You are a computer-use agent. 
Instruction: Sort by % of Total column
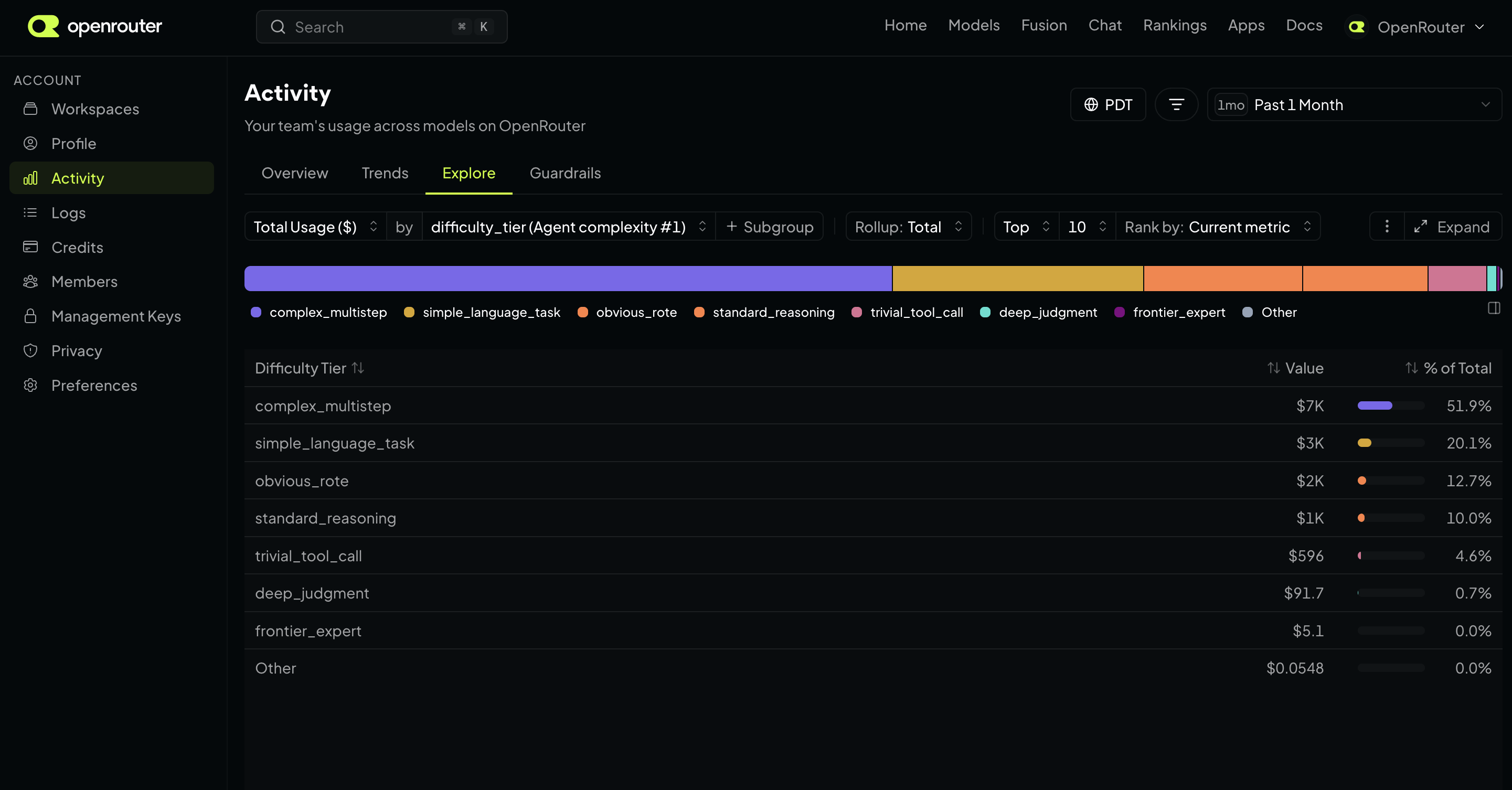[x=1448, y=369]
